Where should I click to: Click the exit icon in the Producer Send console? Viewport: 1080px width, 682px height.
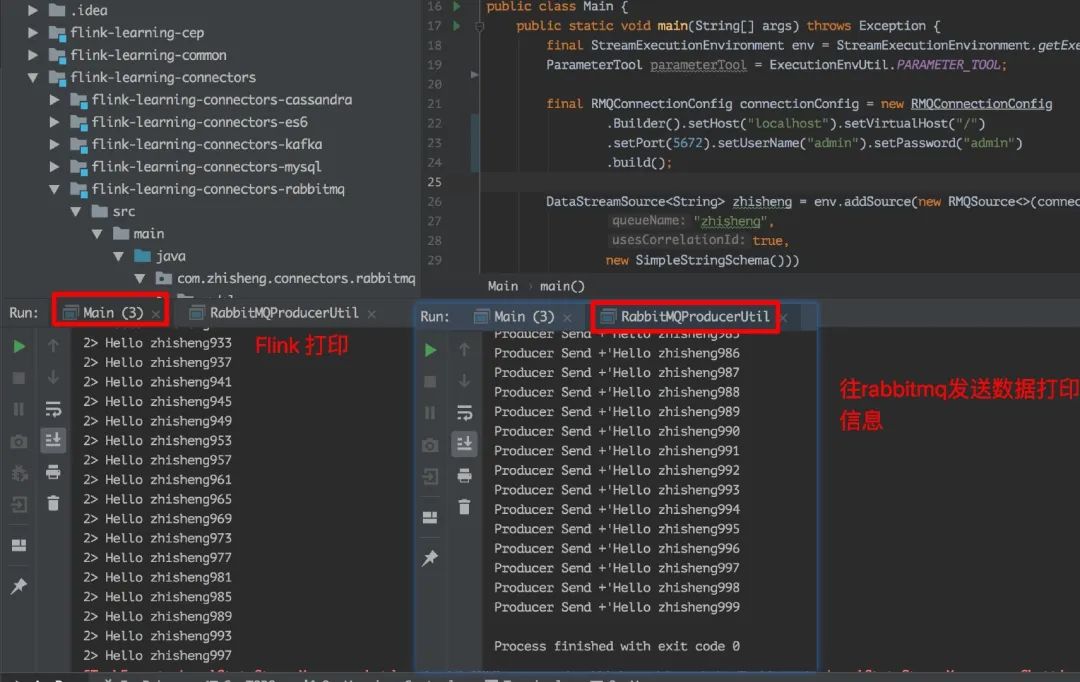tap(430, 477)
